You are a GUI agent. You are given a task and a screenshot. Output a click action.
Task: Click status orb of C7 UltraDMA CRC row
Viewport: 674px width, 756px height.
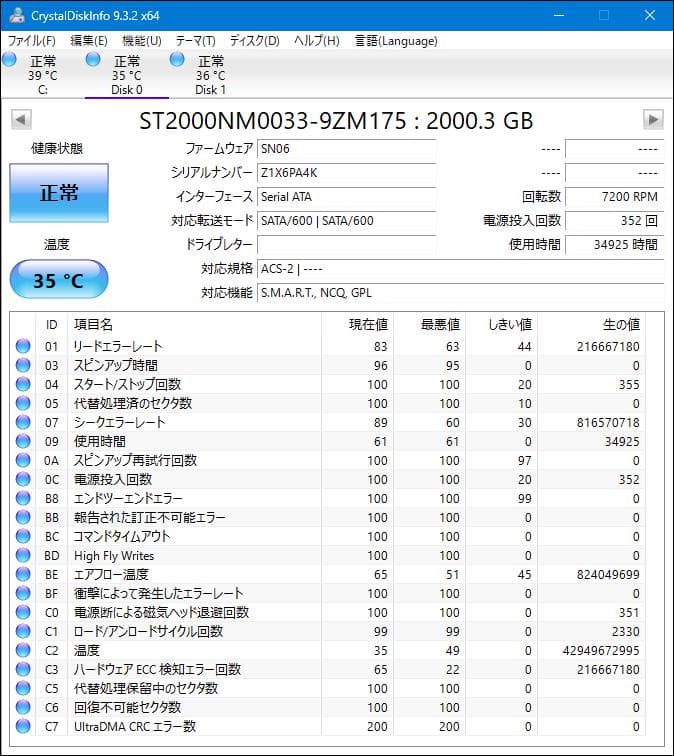pyautogui.click(x=23, y=726)
